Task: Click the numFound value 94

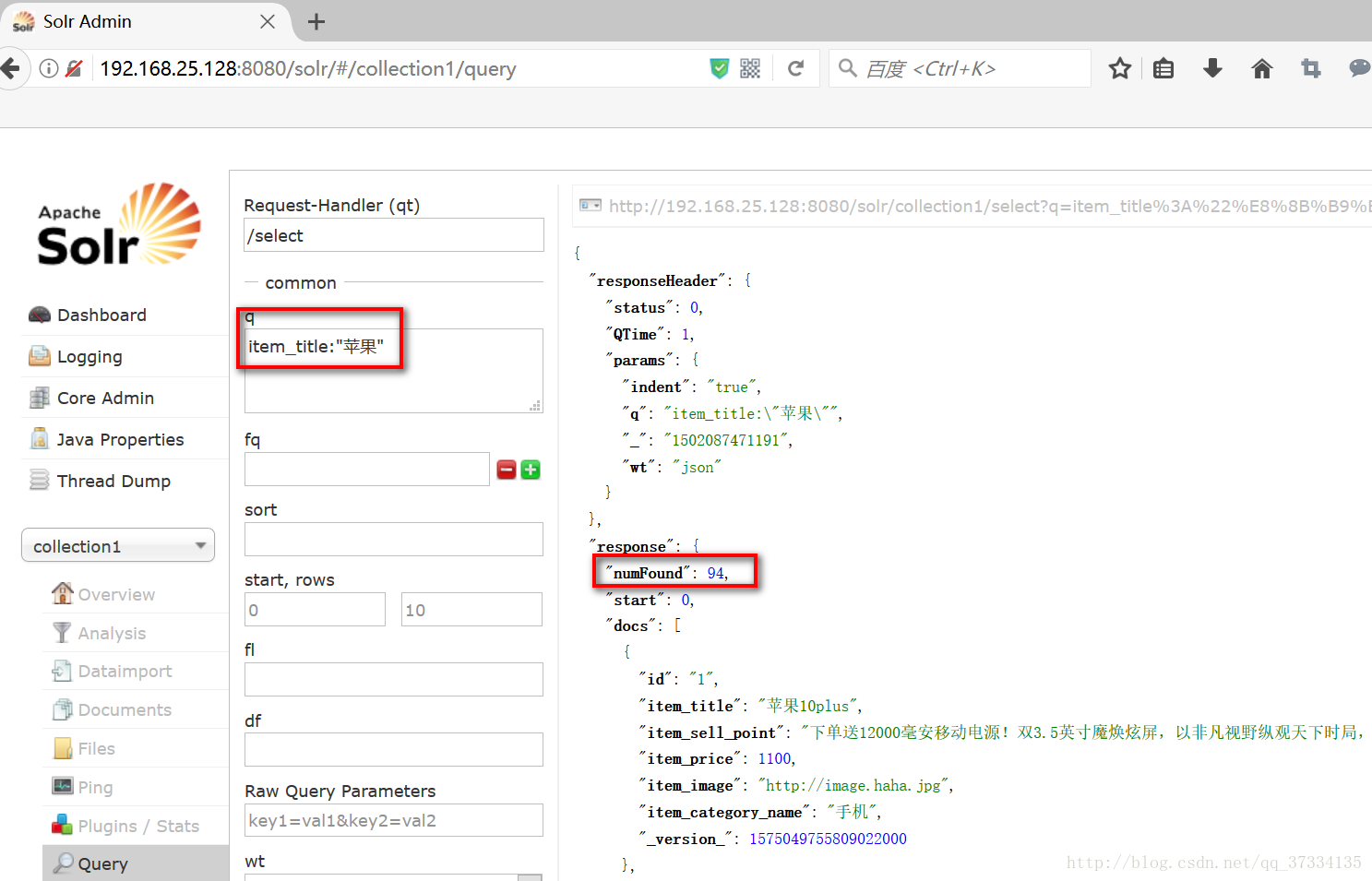Action: pos(716,573)
